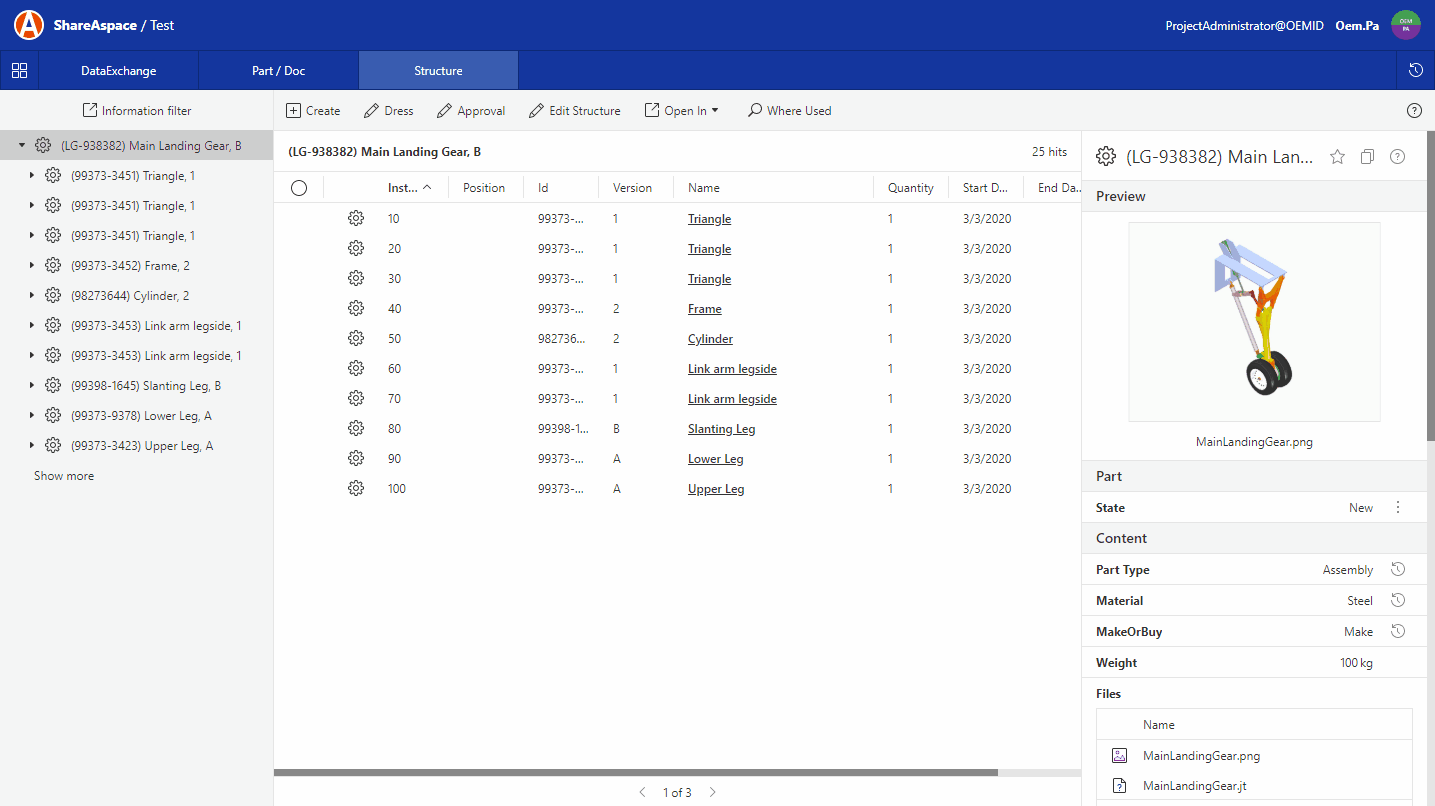
Task: Activate Edit Structure mode
Action: 574,110
